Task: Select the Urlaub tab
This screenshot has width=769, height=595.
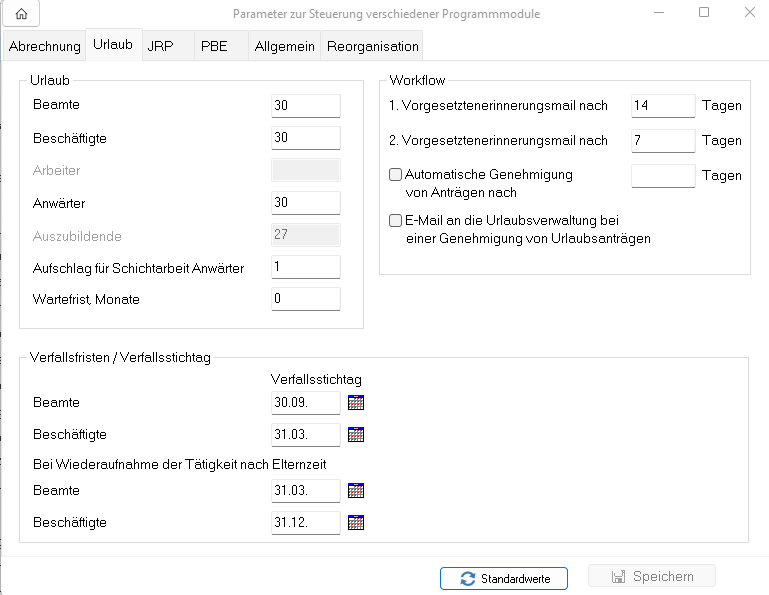Action: [x=113, y=45]
